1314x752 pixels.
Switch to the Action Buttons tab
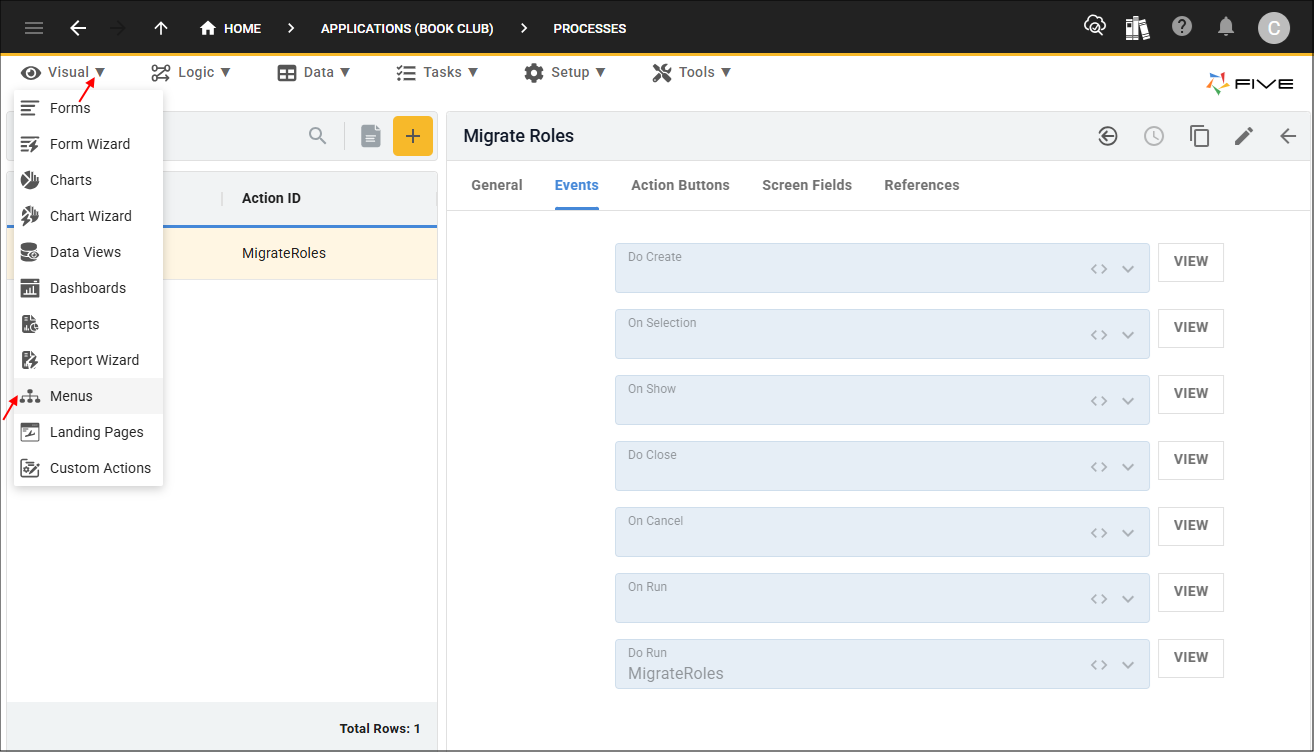click(680, 185)
